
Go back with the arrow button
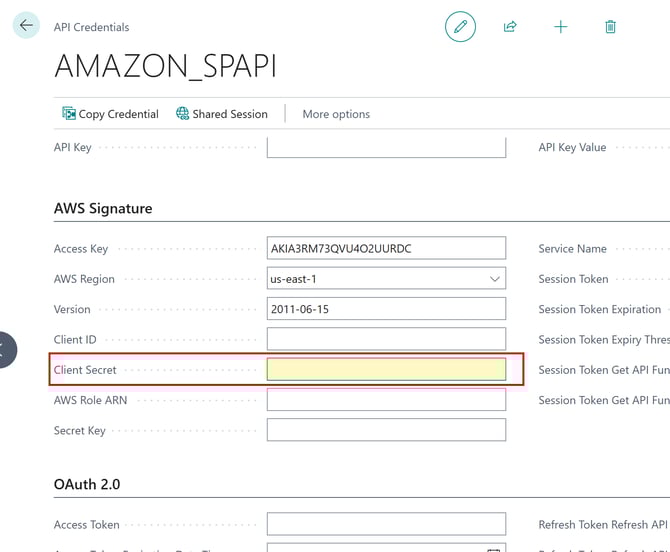pos(26,26)
